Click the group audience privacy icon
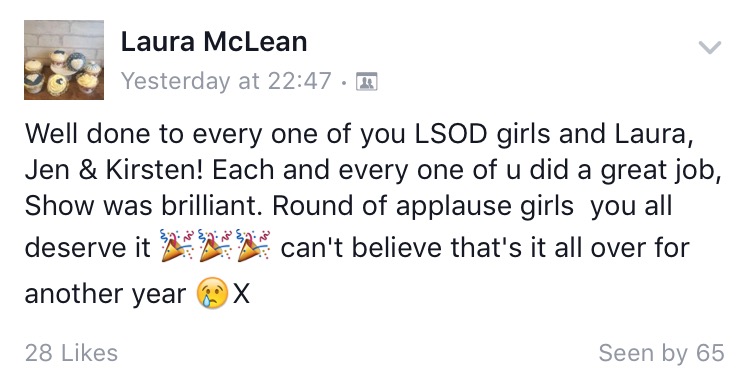The image size is (750, 389). click(366, 81)
